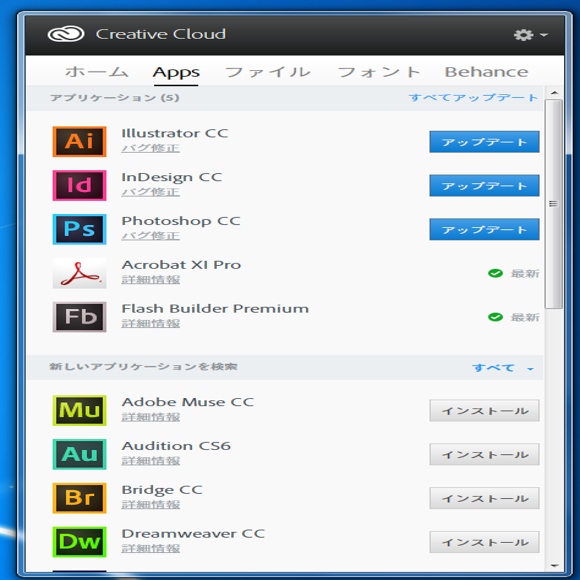
Task: Click the Bridge CC app name
Action: click(x=162, y=490)
